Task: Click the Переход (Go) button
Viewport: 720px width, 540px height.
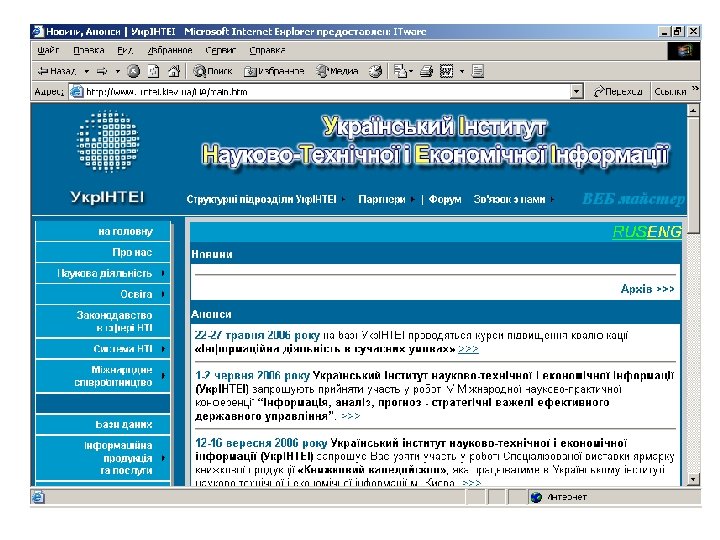Action: 618,92
